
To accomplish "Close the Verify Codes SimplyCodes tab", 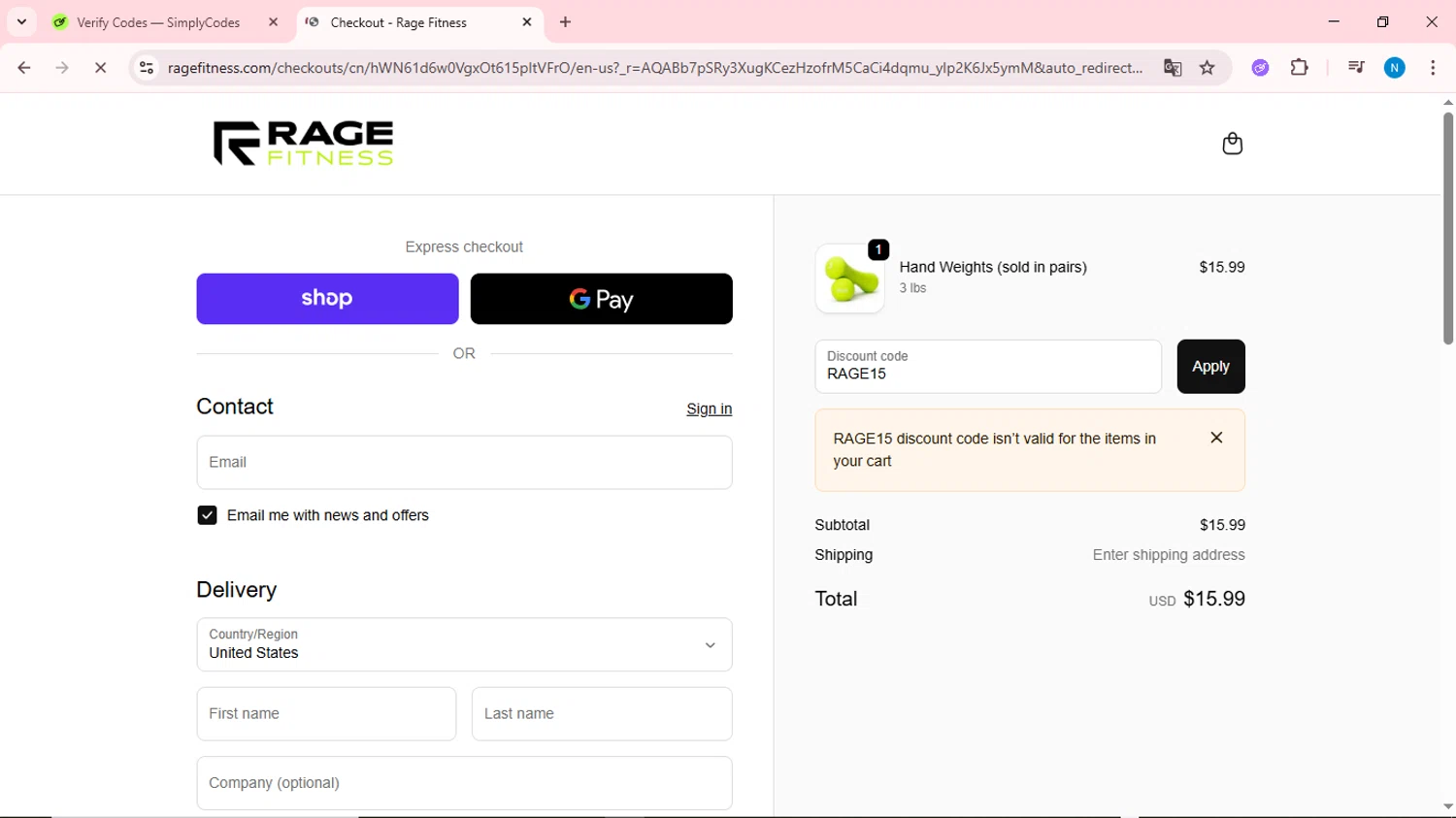I will coord(274,22).
